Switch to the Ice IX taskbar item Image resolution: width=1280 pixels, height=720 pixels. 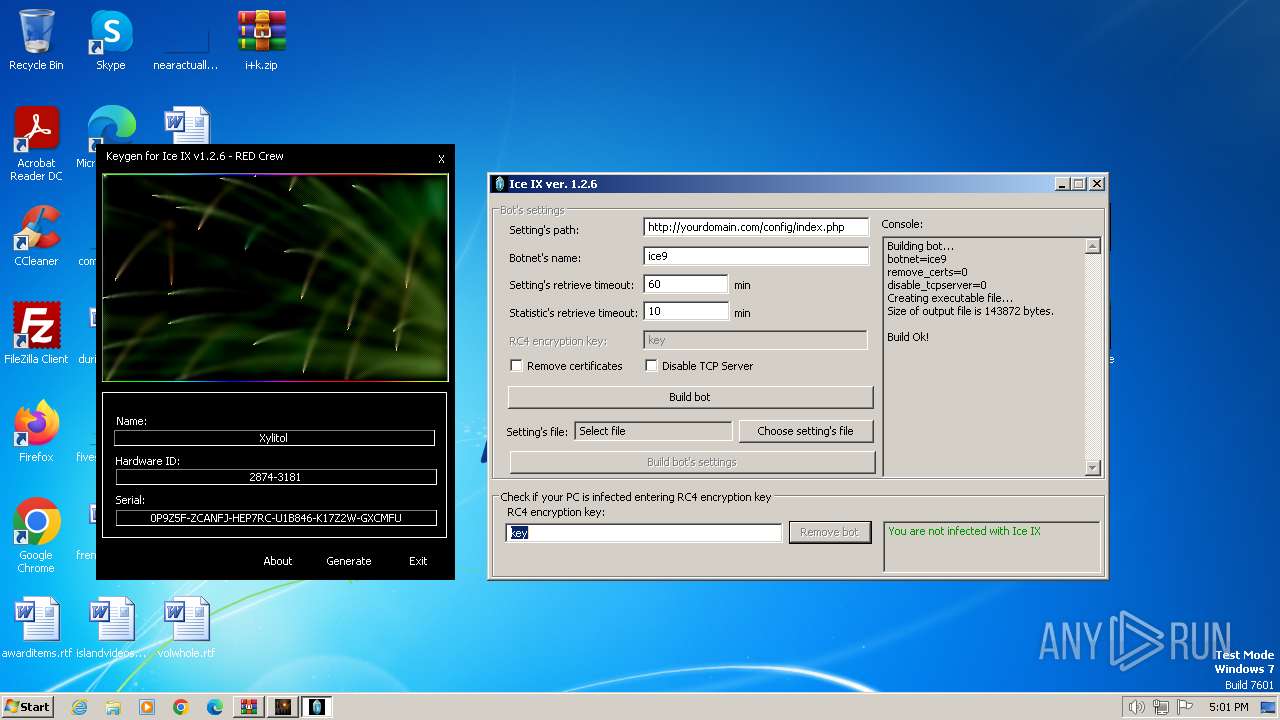[x=317, y=707]
